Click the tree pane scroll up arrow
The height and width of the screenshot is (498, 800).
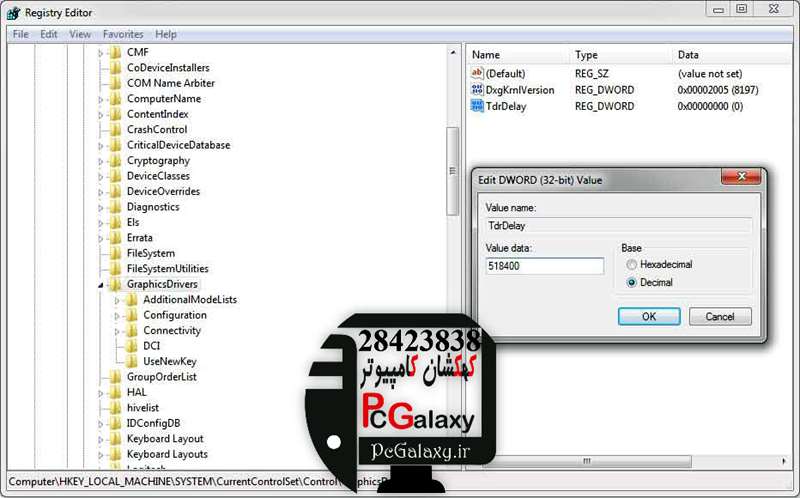point(453,52)
